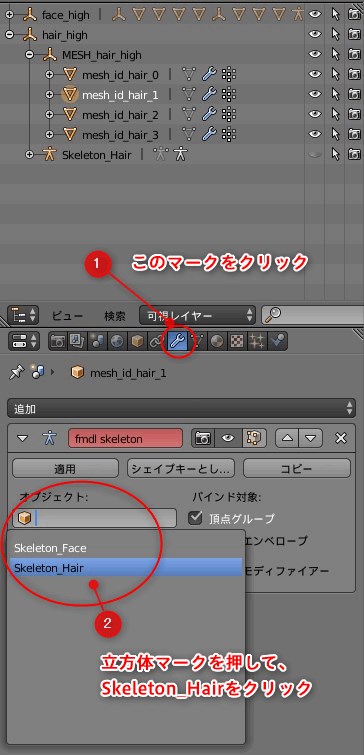Click vertex groups icon on mesh_id_hair_3 row
Viewport: 364px width, 755px height.
pyautogui.click(x=228, y=135)
